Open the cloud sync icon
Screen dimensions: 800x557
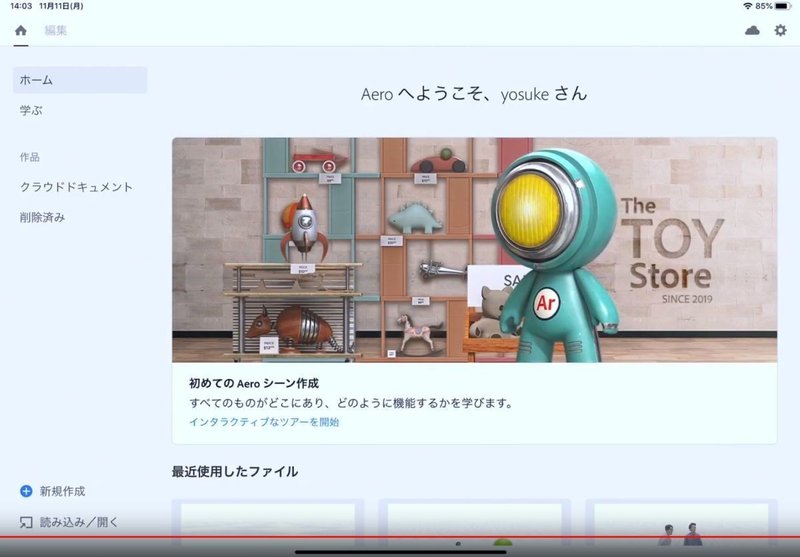752,31
